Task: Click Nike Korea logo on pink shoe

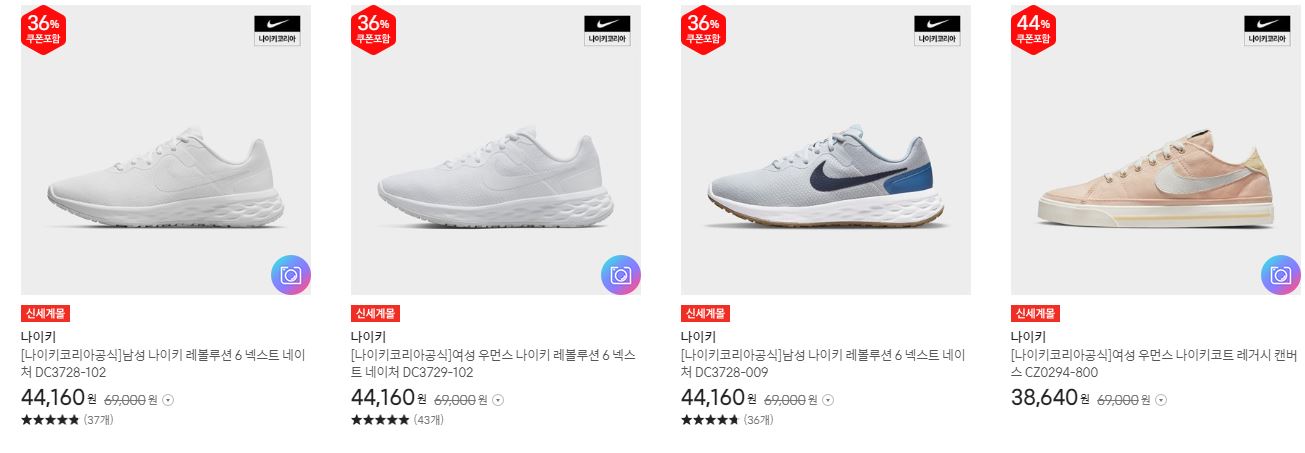Action: [x=1267, y=30]
